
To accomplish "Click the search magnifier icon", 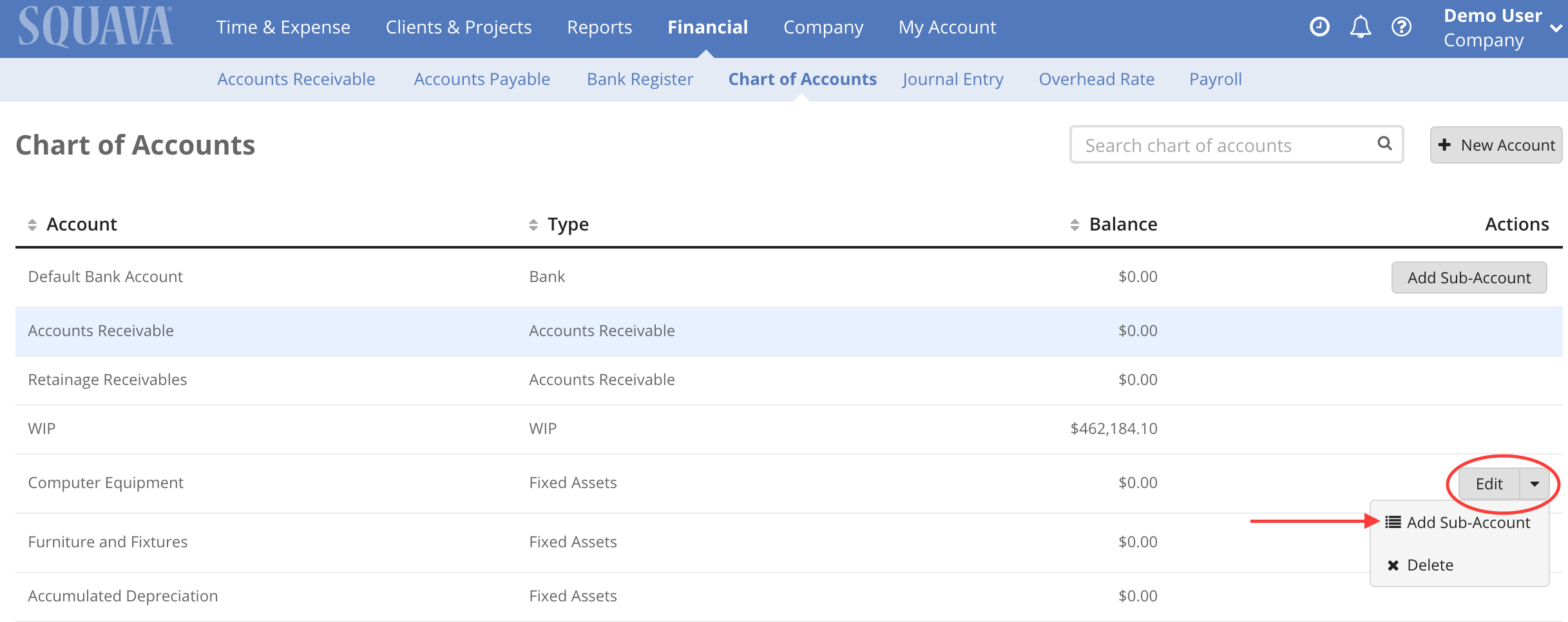I will tap(1384, 144).
